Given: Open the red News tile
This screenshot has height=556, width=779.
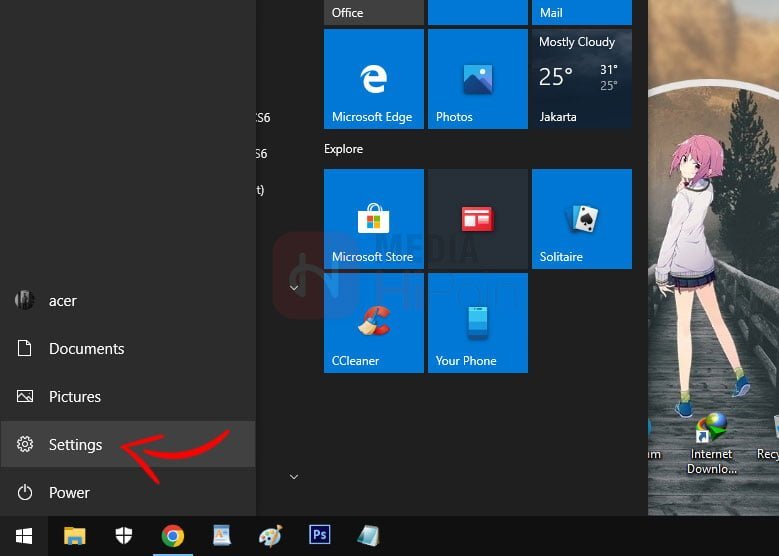Looking at the screenshot, I should coord(477,219).
